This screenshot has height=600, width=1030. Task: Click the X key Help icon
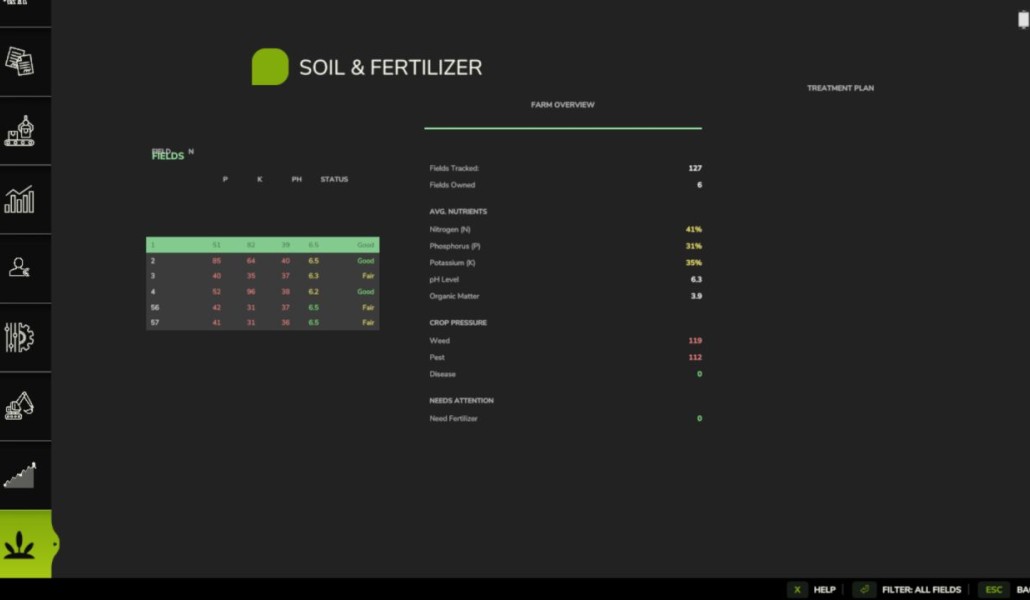coord(797,589)
